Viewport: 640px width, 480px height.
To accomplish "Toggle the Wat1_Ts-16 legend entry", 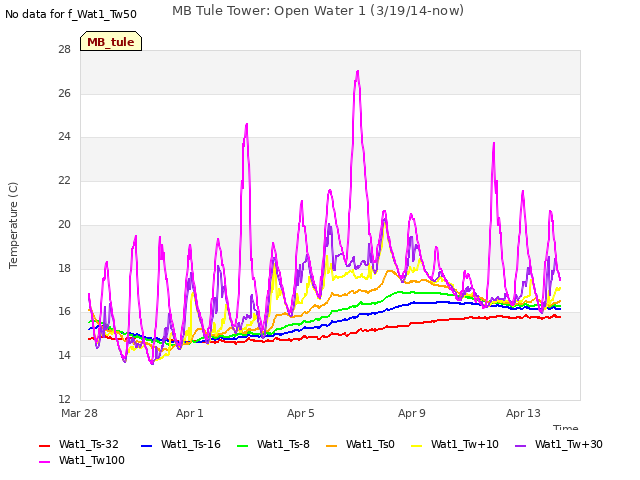I will [x=180, y=444].
